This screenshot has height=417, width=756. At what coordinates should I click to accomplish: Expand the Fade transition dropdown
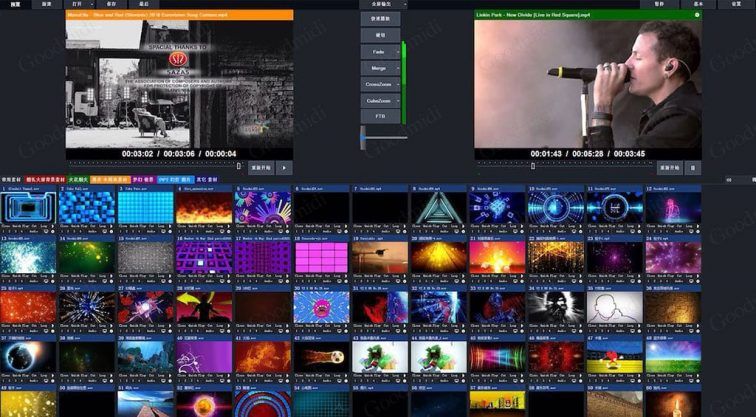click(398, 51)
